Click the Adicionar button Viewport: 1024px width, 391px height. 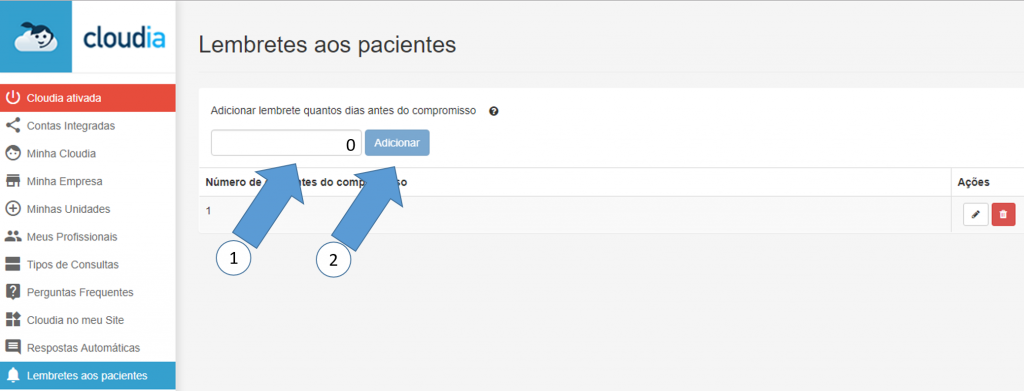[397, 143]
